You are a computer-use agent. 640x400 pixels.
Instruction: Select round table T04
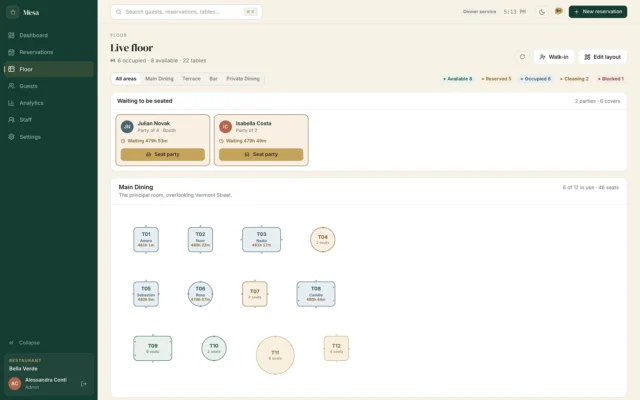click(322, 240)
